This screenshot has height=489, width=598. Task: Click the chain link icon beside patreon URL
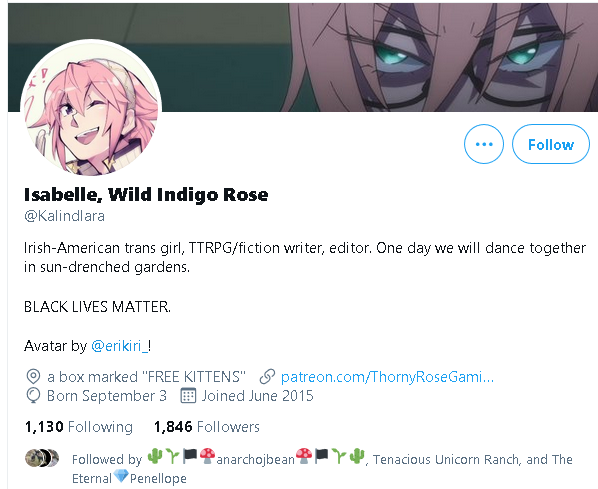[x=267, y=376]
